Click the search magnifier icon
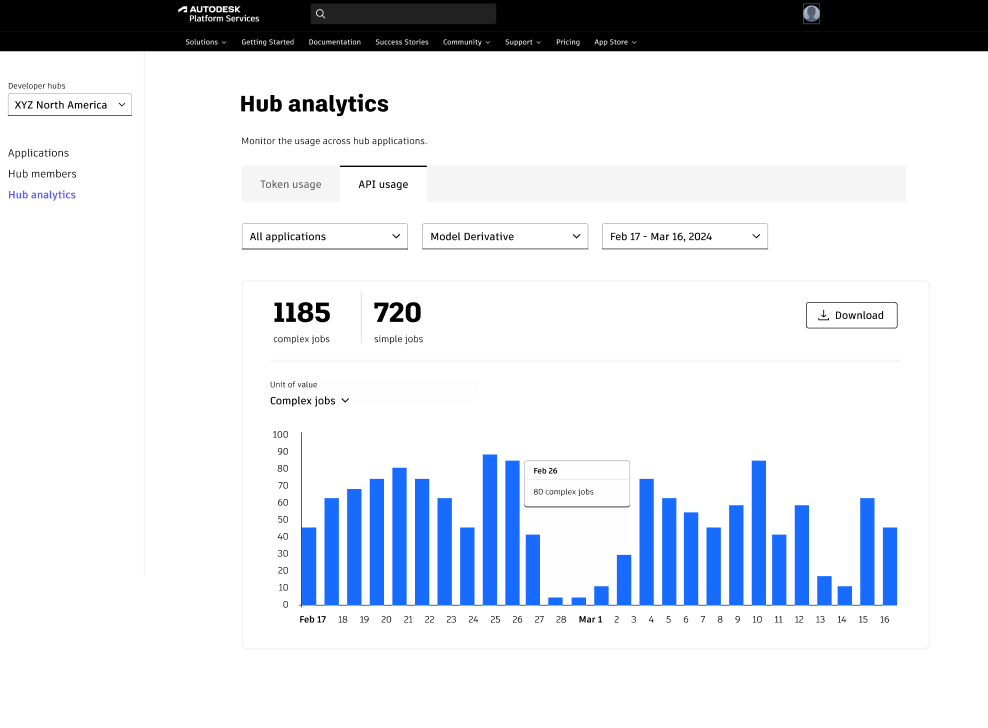The image size is (988, 728). [x=320, y=14]
